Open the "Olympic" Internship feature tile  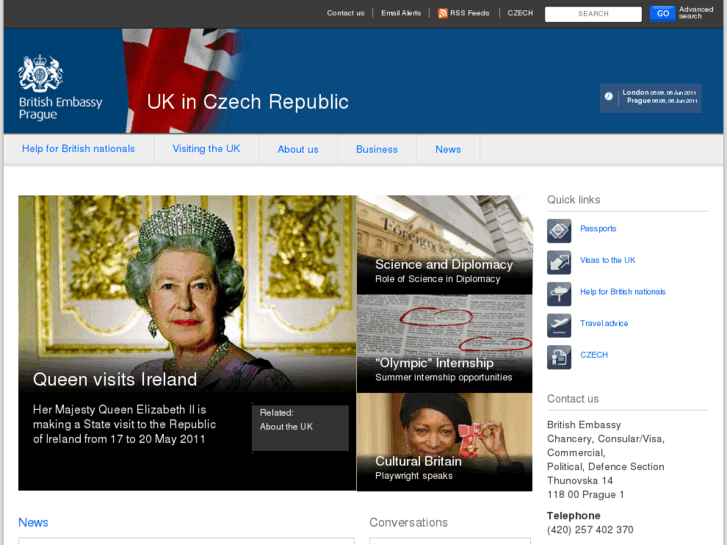pyautogui.click(x=444, y=344)
